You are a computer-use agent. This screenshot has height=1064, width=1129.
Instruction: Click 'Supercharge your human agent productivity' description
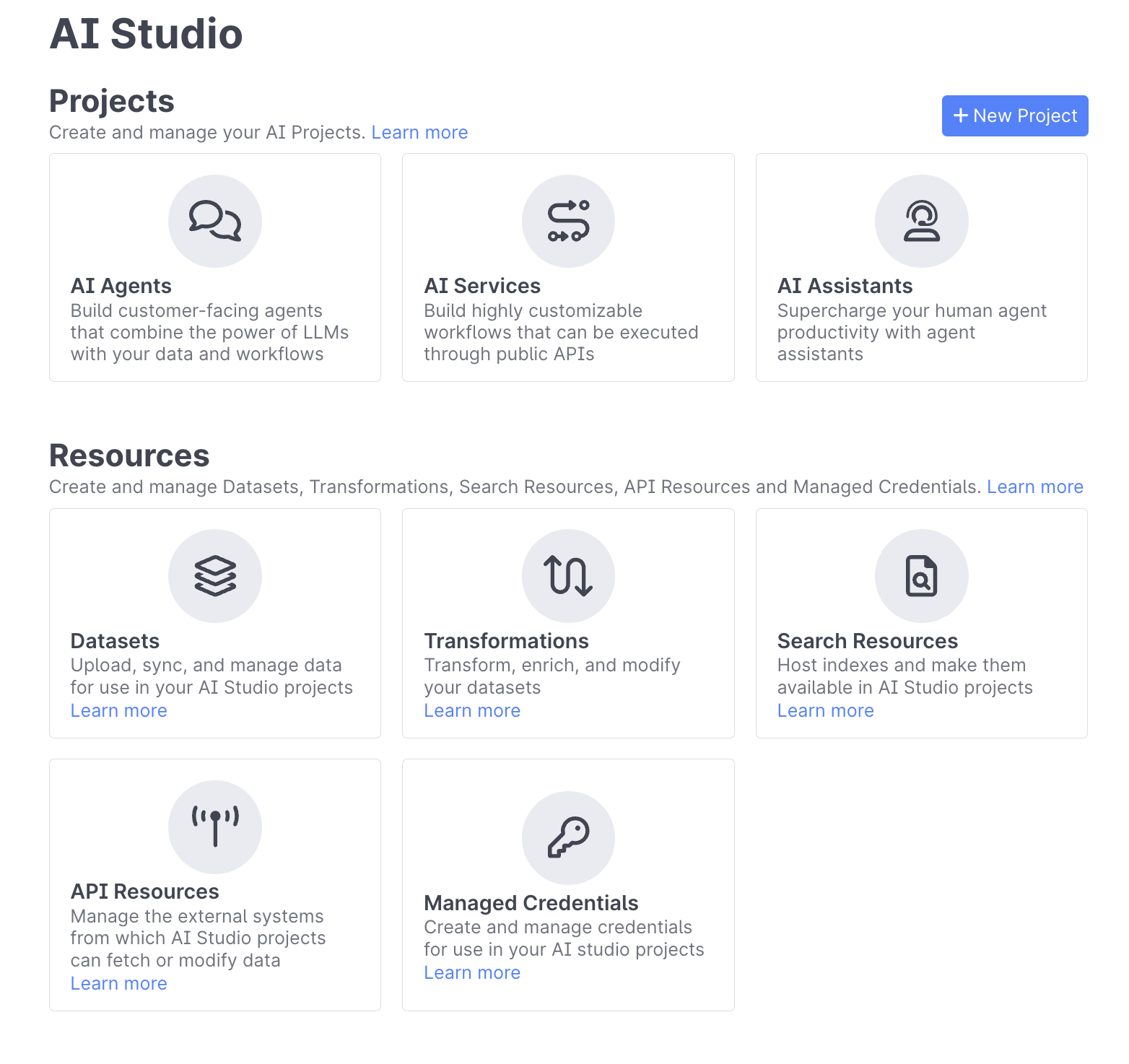[912, 333]
